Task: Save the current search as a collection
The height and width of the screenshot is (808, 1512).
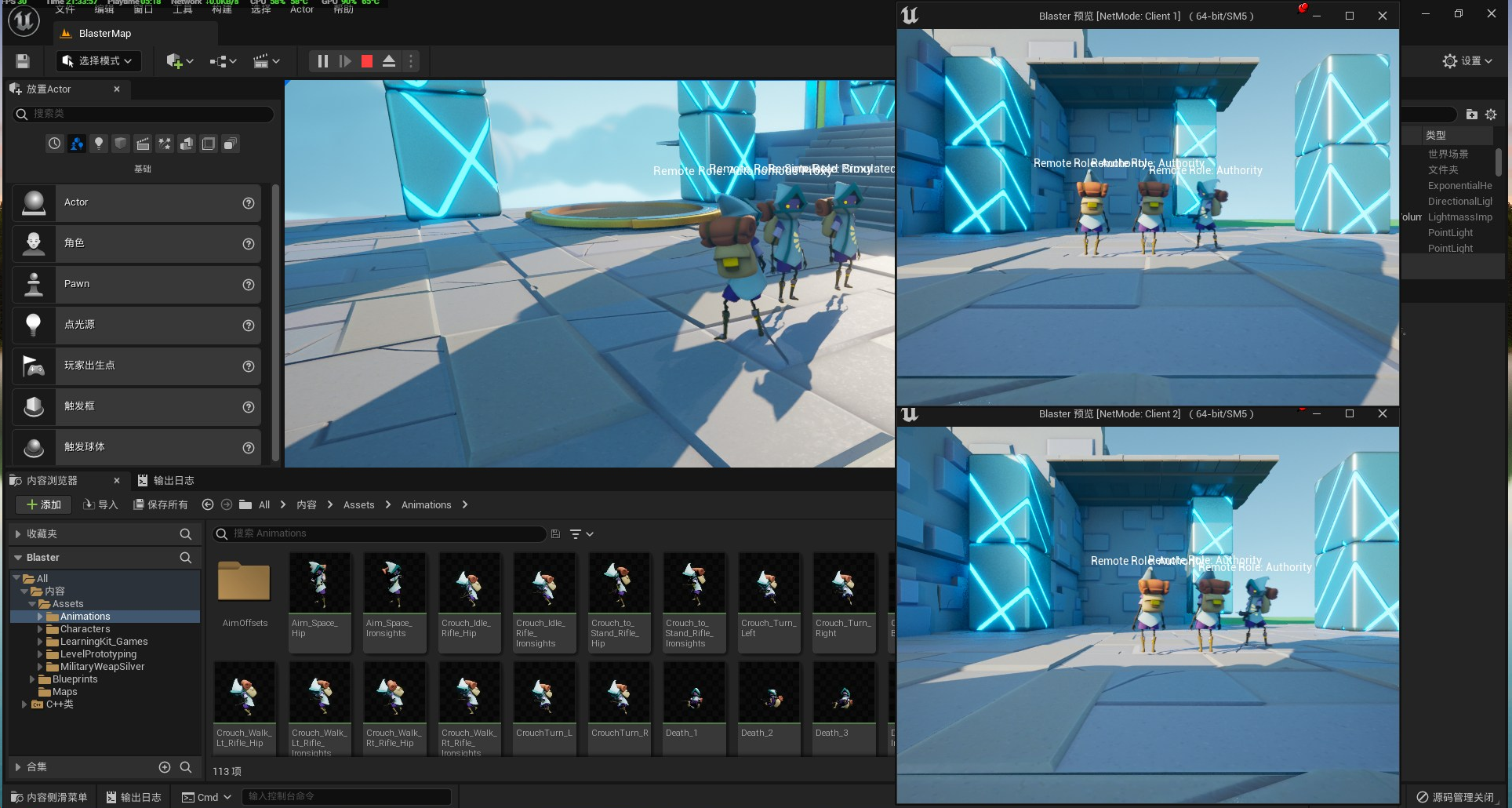Action: point(555,534)
